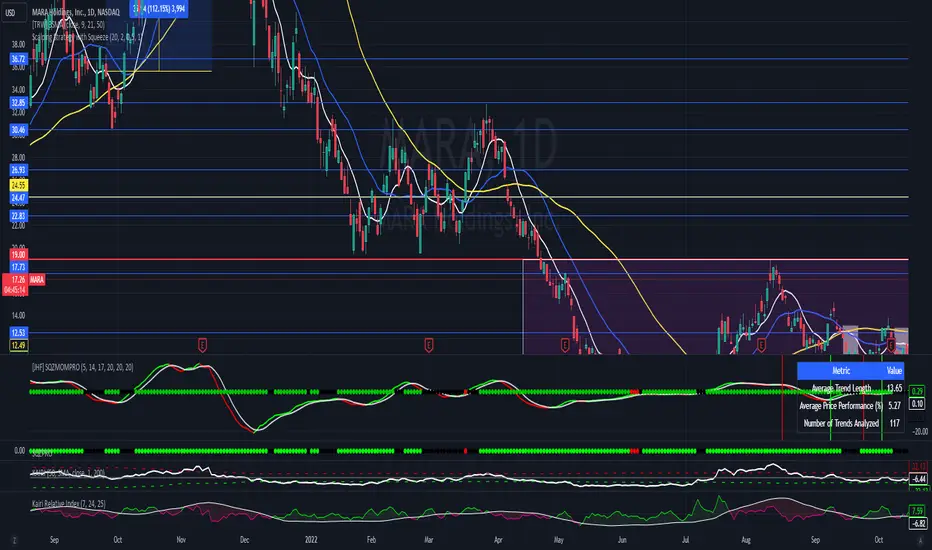Screen dimensions: 932x550
Task: Click the -20.00 scale value
Action: [920, 432]
